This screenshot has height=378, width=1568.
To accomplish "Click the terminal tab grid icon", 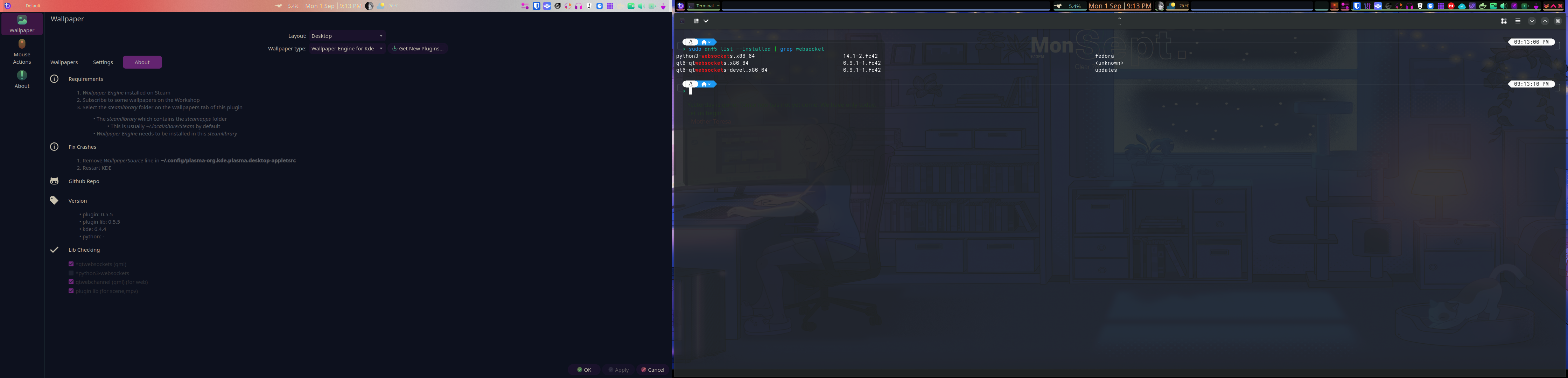I will click(x=1504, y=21).
